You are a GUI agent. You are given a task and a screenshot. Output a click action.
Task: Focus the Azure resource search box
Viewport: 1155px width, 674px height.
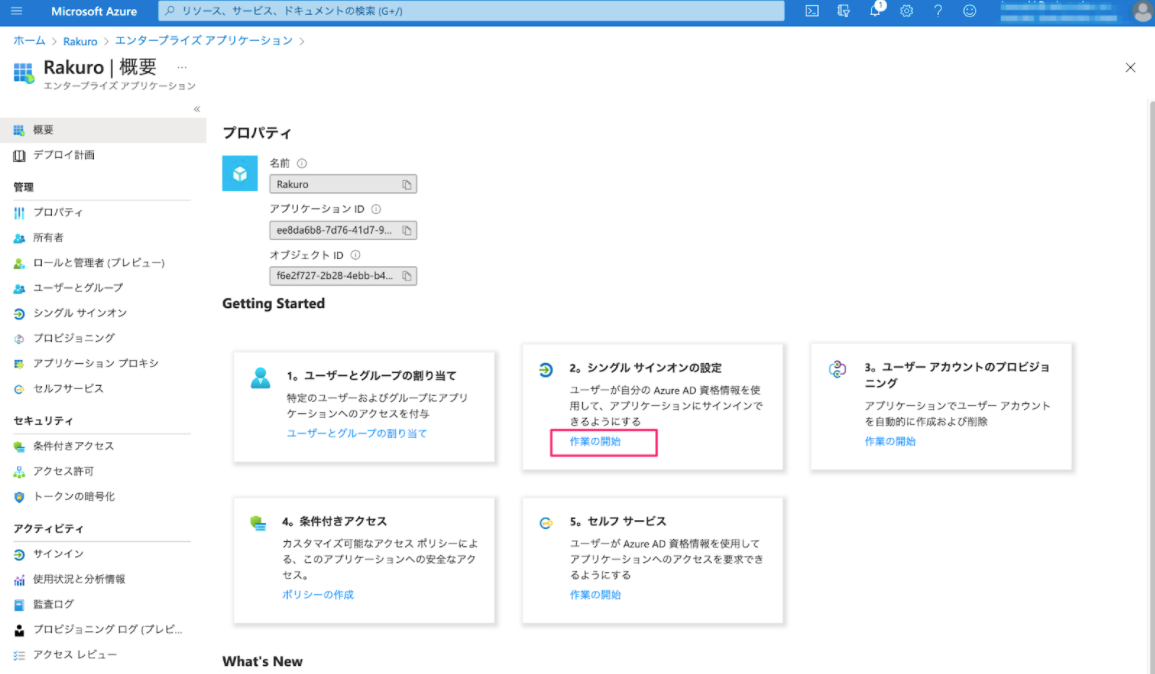tap(471, 11)
